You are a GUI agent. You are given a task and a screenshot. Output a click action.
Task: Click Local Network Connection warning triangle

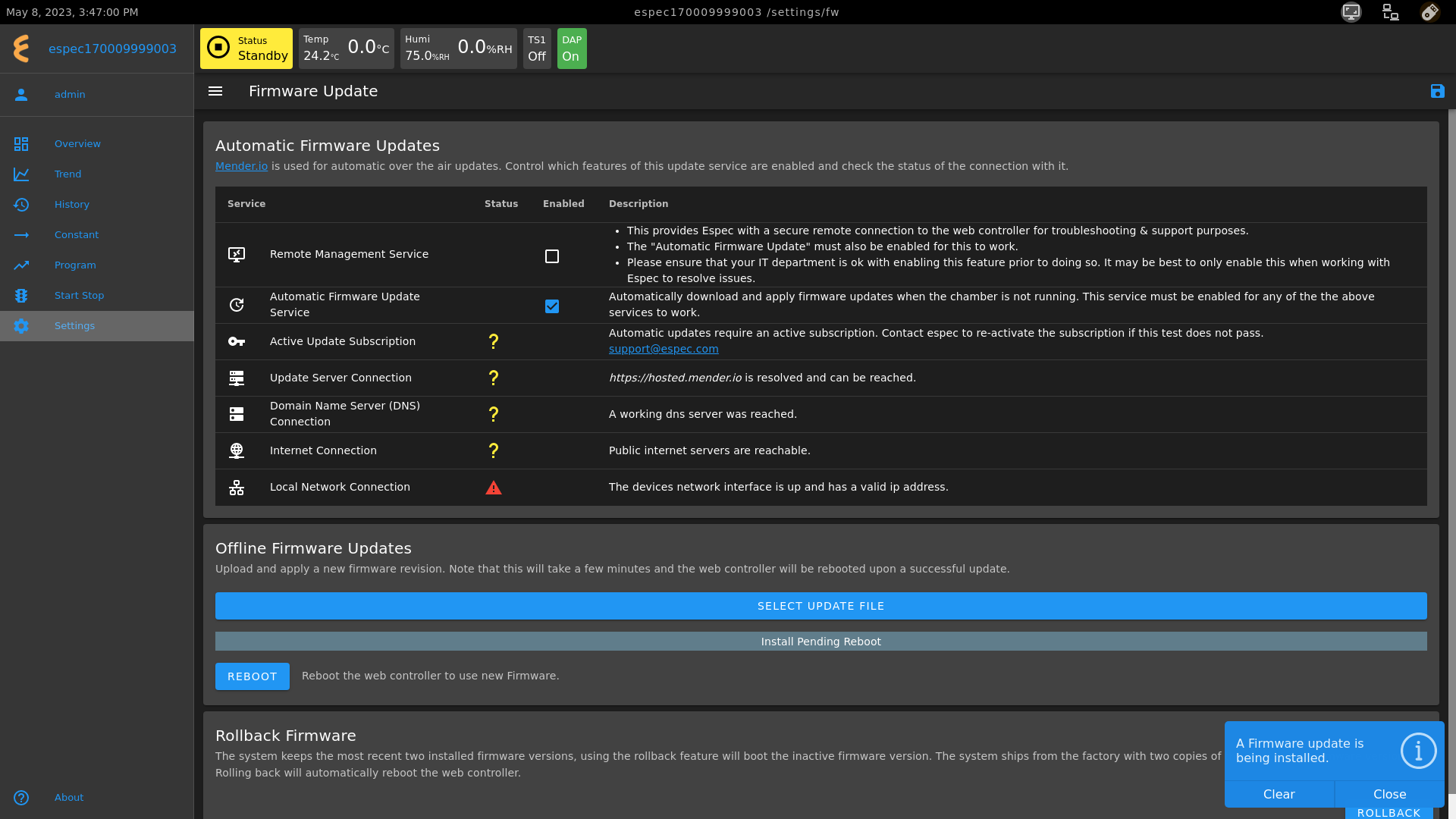(x=494, y=488)
